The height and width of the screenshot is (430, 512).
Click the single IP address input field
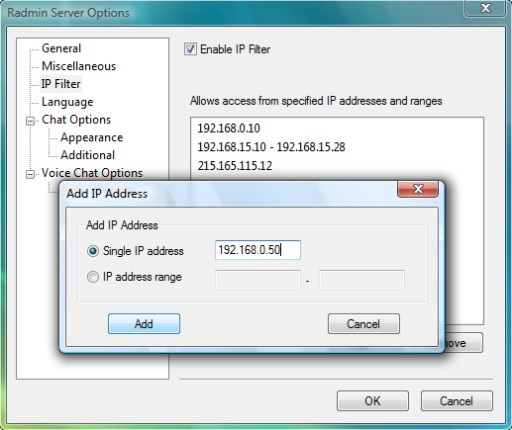(x=258, y=250)
